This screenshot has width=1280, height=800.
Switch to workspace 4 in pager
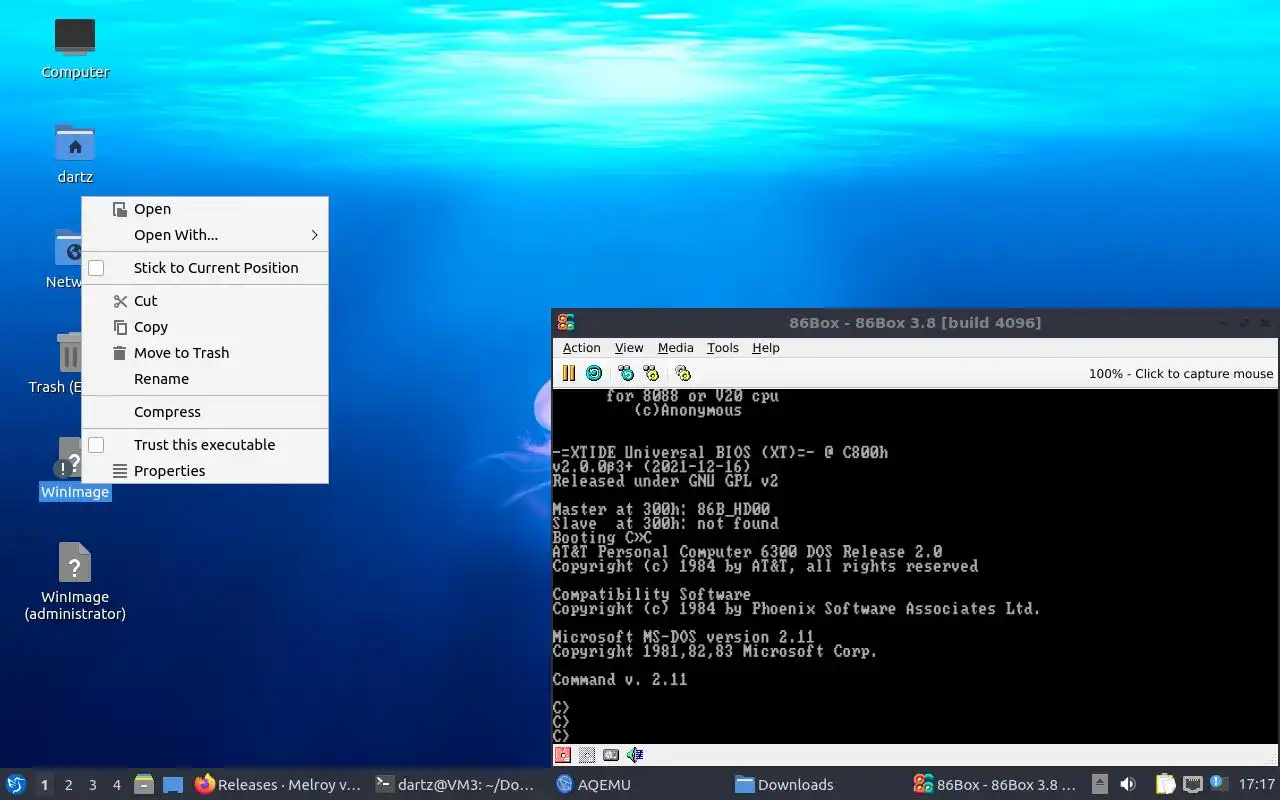point(116,785)
